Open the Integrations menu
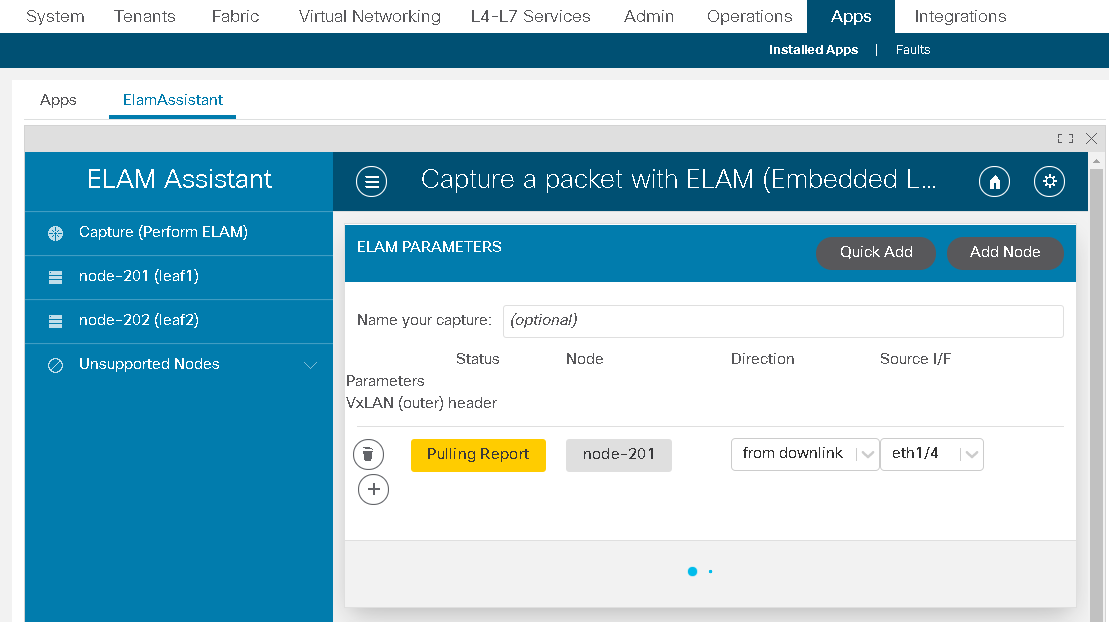The width and height of the screenshot is (1109, 622). click(x=960, y=16)
